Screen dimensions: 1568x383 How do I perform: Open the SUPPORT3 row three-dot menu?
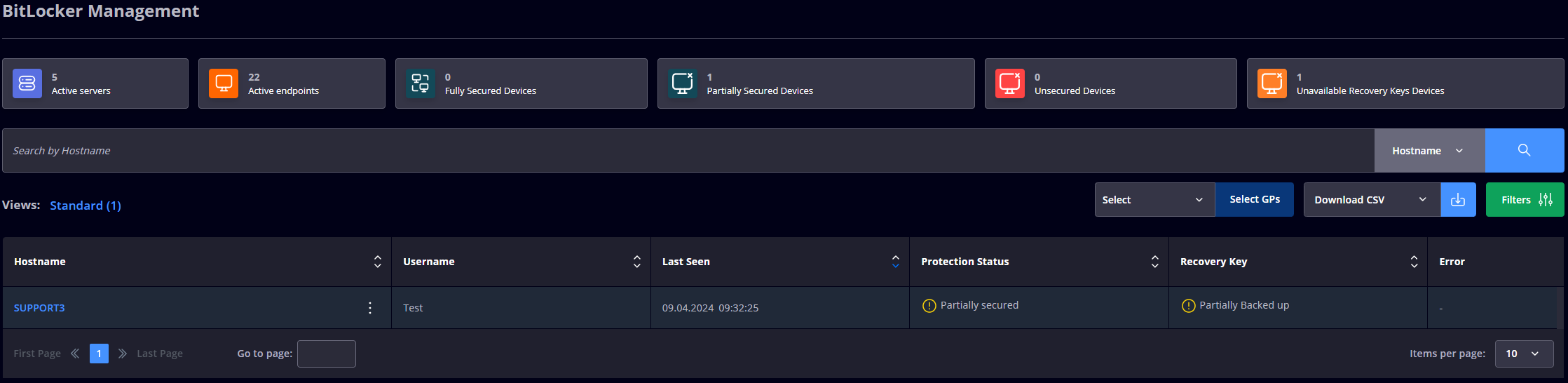pos(370,308)
